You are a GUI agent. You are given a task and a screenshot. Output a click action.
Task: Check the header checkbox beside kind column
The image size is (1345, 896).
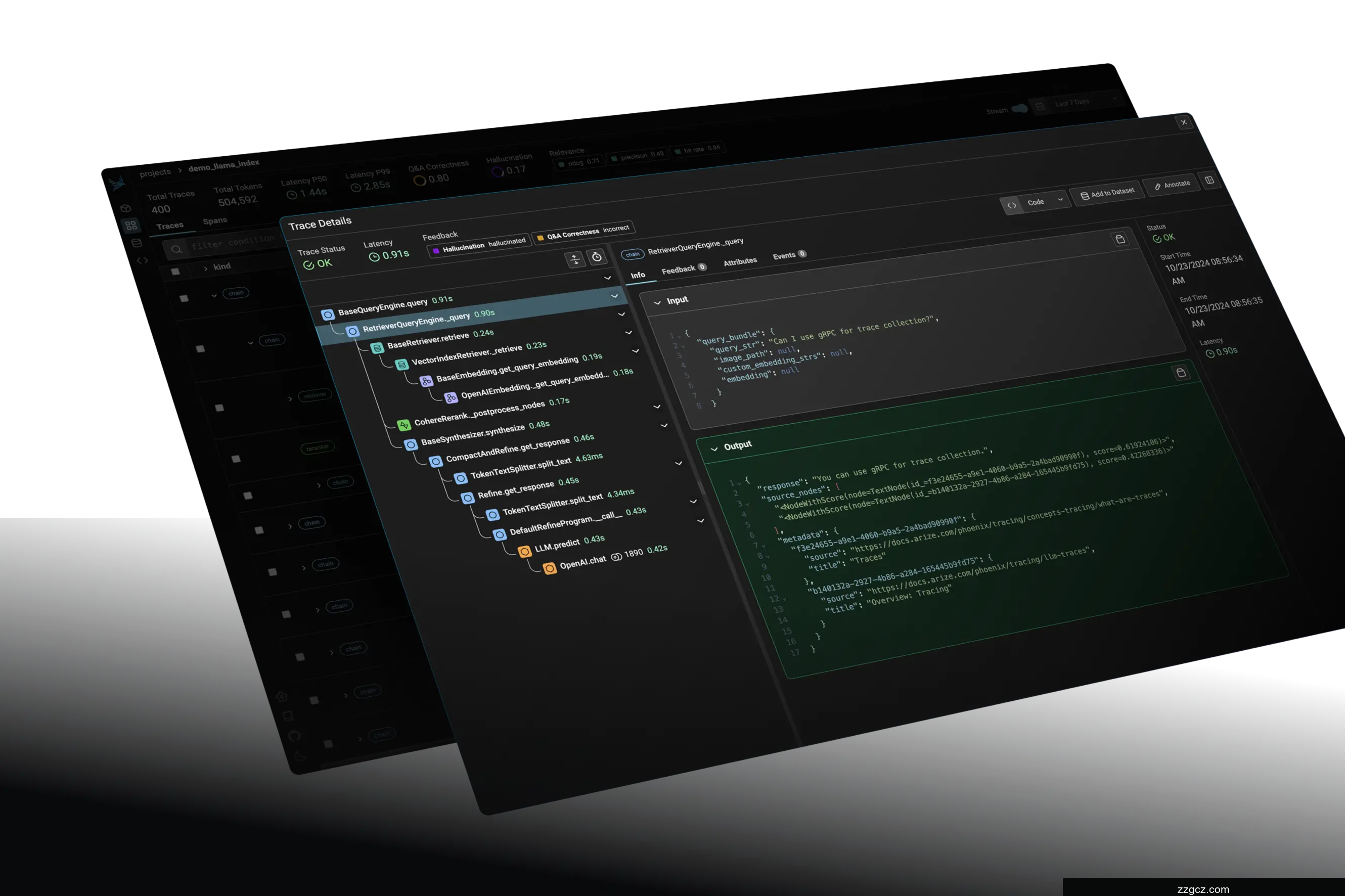(x=175, y=272)
